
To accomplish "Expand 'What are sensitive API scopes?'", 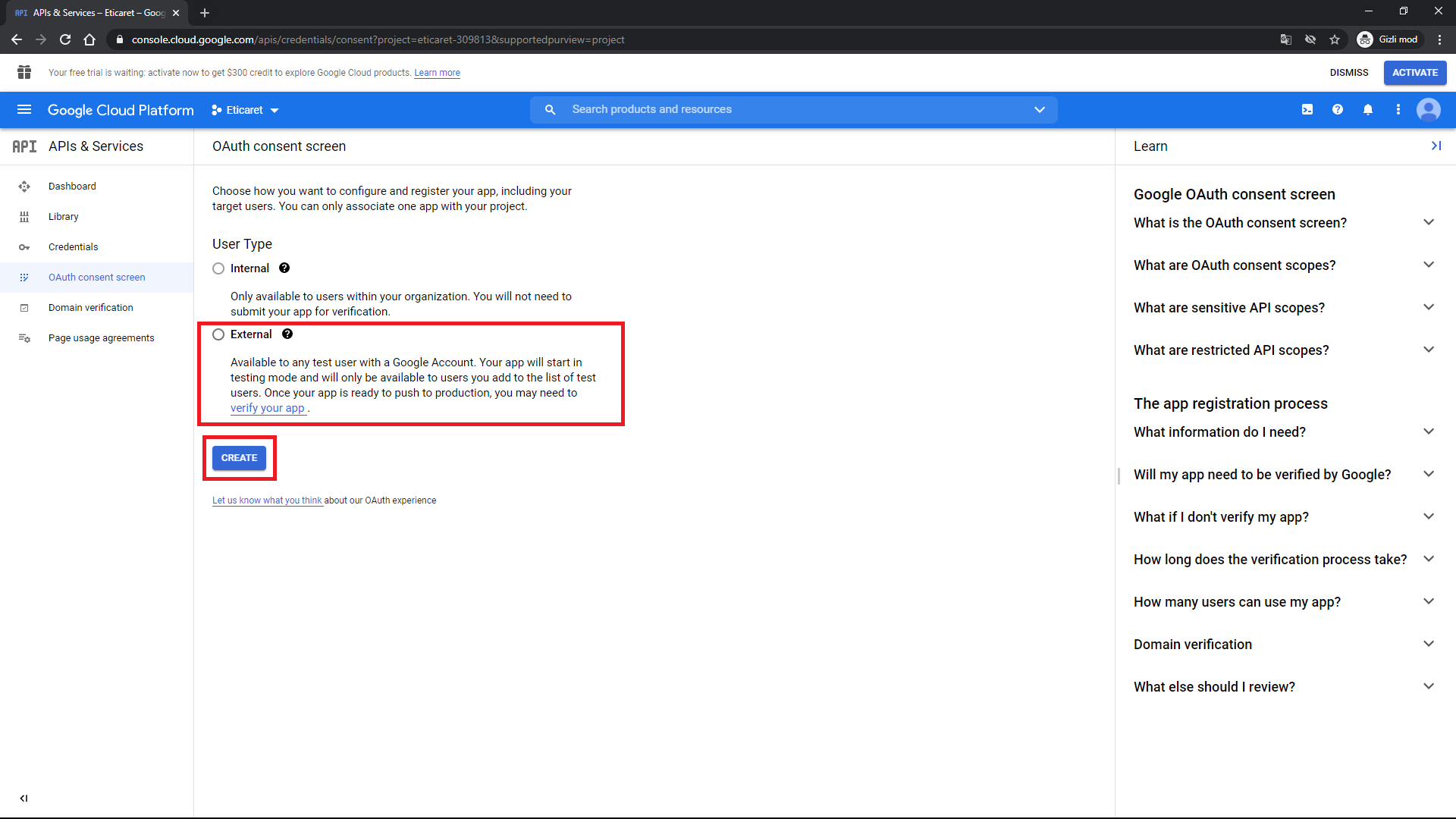I will tap(1429, 307).
